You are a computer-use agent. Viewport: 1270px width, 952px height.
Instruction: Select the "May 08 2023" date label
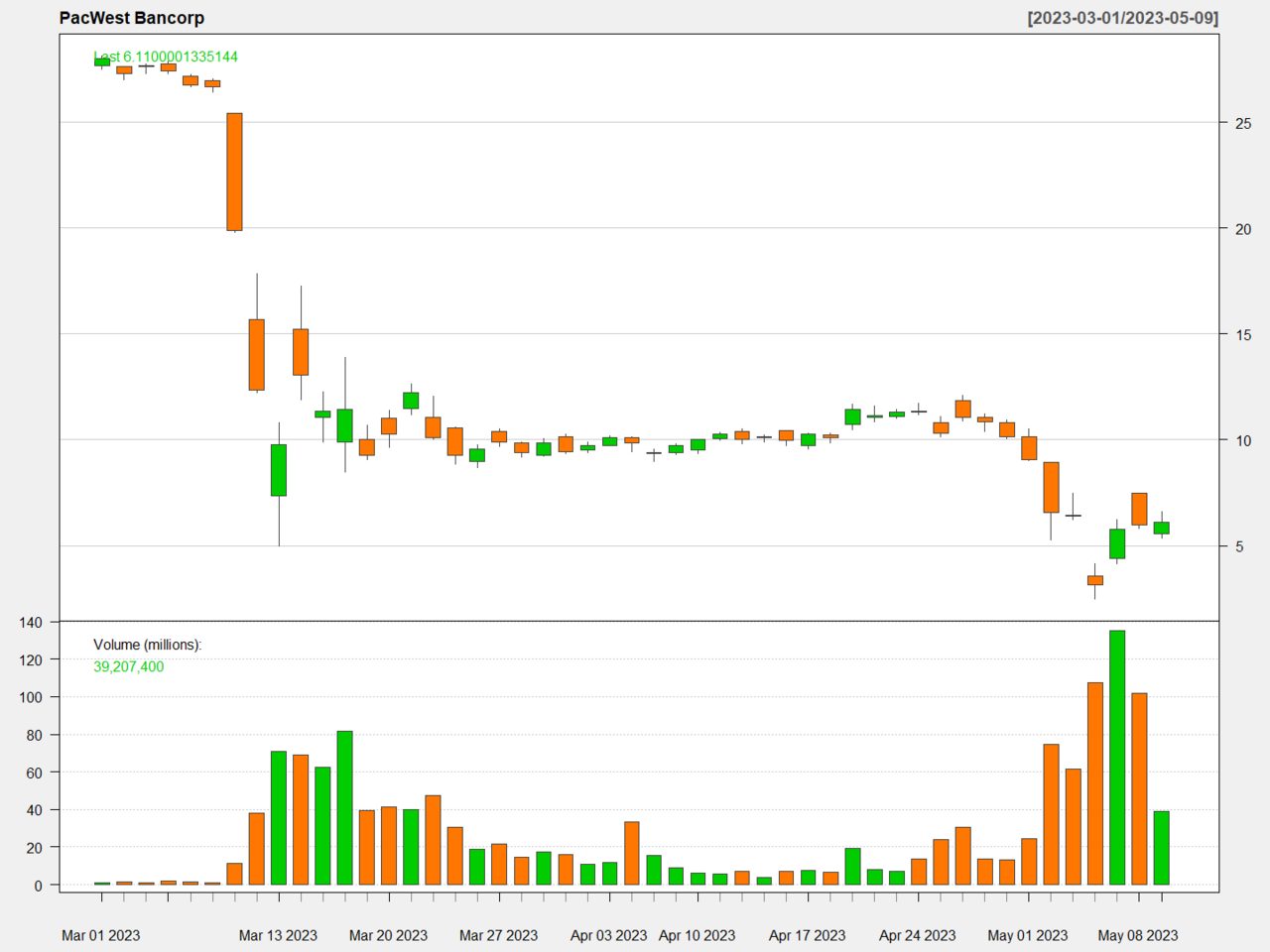[x=1138, y=935]
